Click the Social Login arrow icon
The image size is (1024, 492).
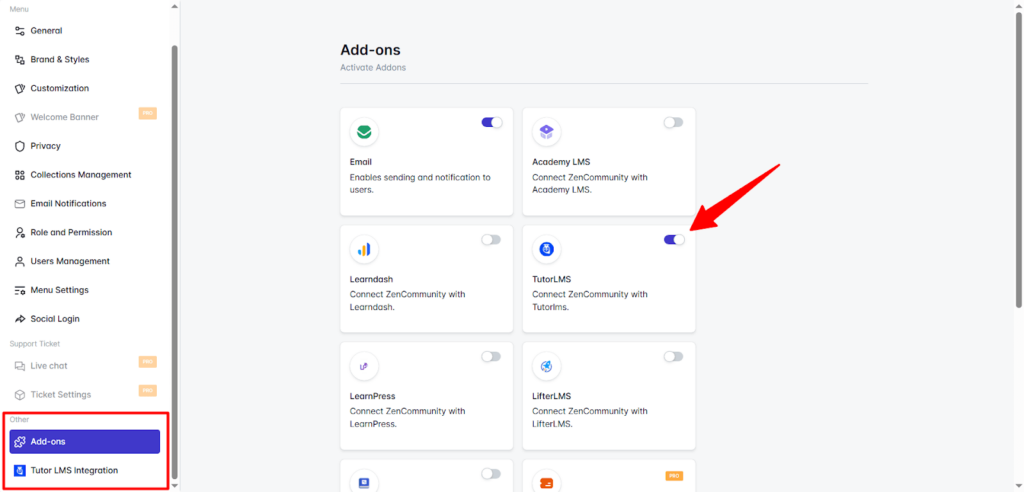pyautogui.click(x=20, y=319)
